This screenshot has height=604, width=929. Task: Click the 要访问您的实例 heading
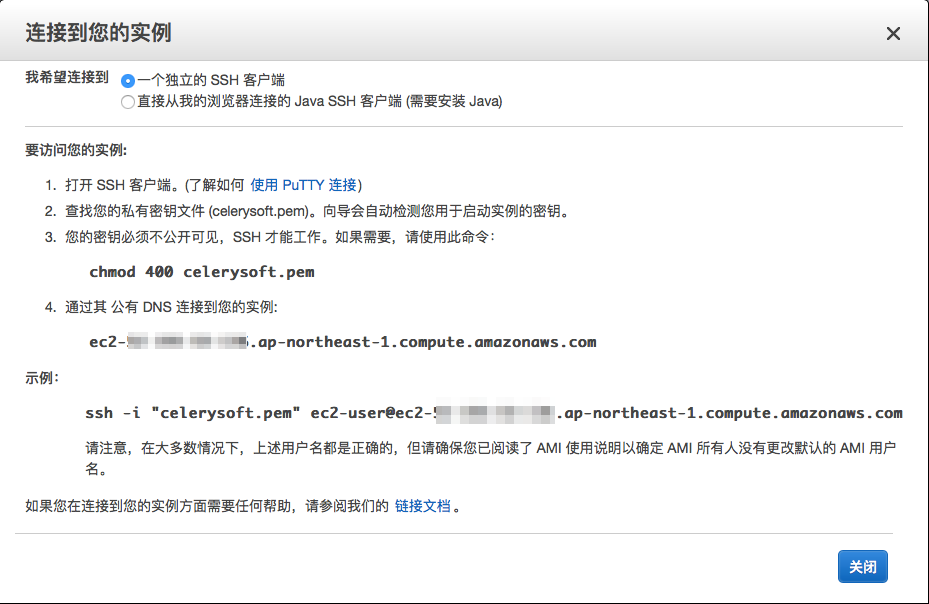pyautogui.click(x=76, y=150)
